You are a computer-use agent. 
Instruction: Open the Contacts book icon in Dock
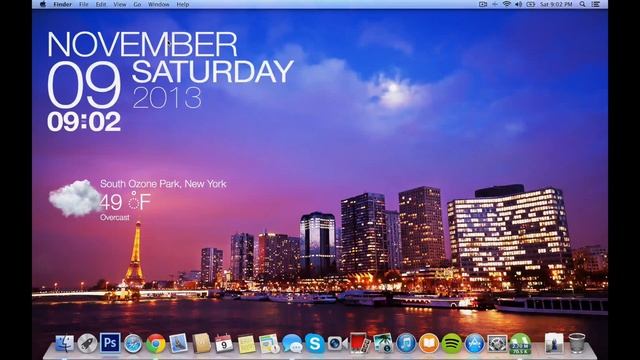point(201,344)
